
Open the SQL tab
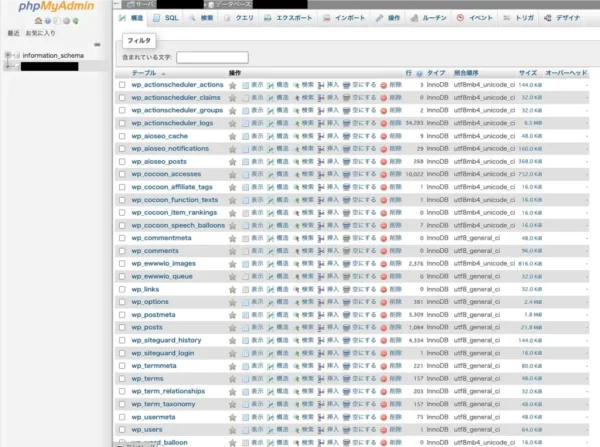(x=166, y=18)
